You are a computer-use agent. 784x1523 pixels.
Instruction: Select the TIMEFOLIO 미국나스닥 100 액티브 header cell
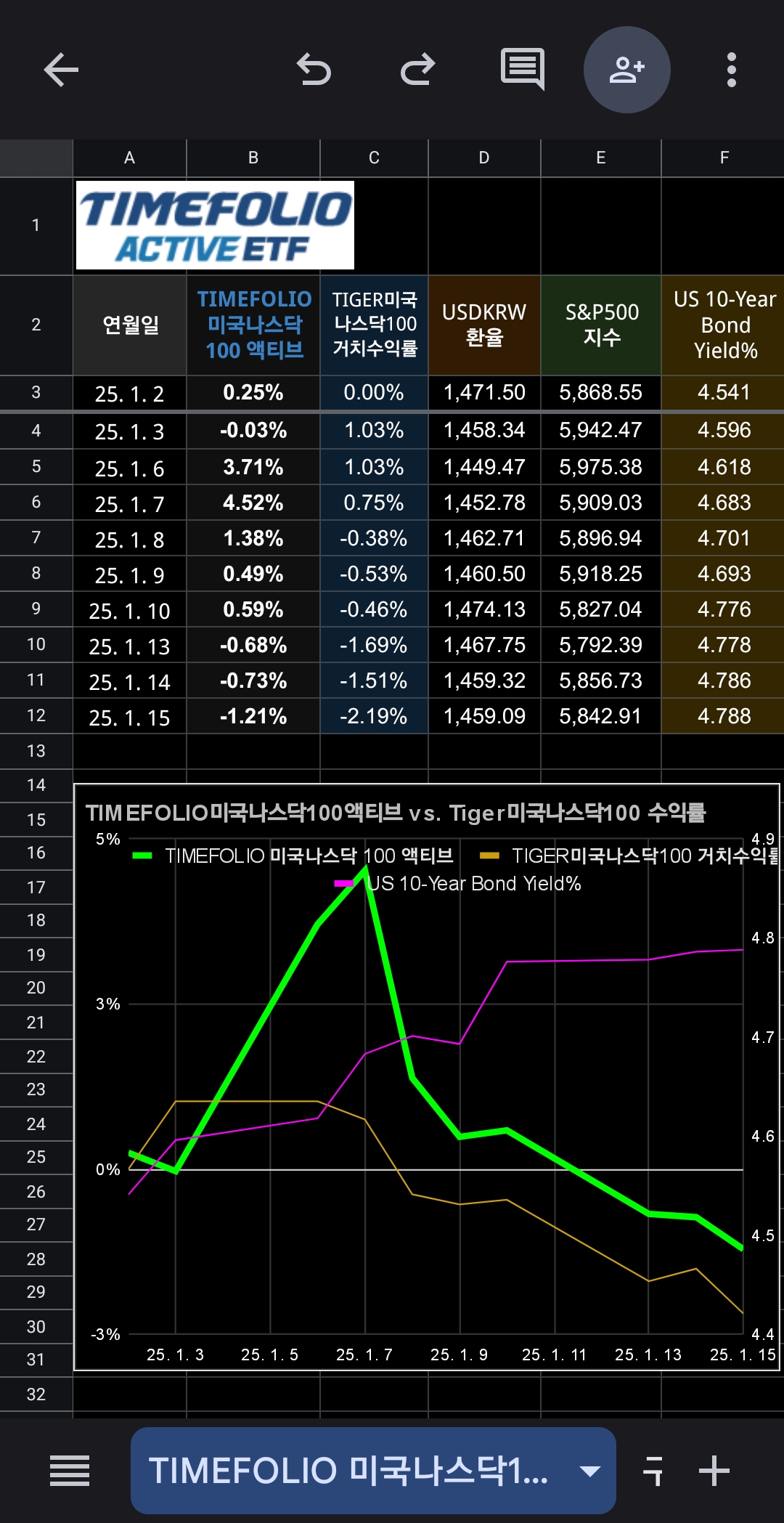coord(253,325)
